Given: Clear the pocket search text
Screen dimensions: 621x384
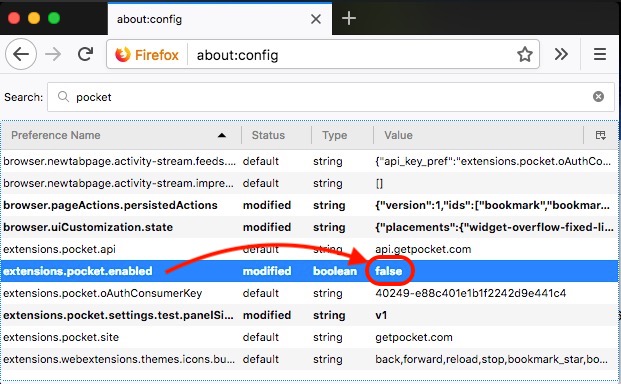Looking at the screenshot, I should (598, 97).
